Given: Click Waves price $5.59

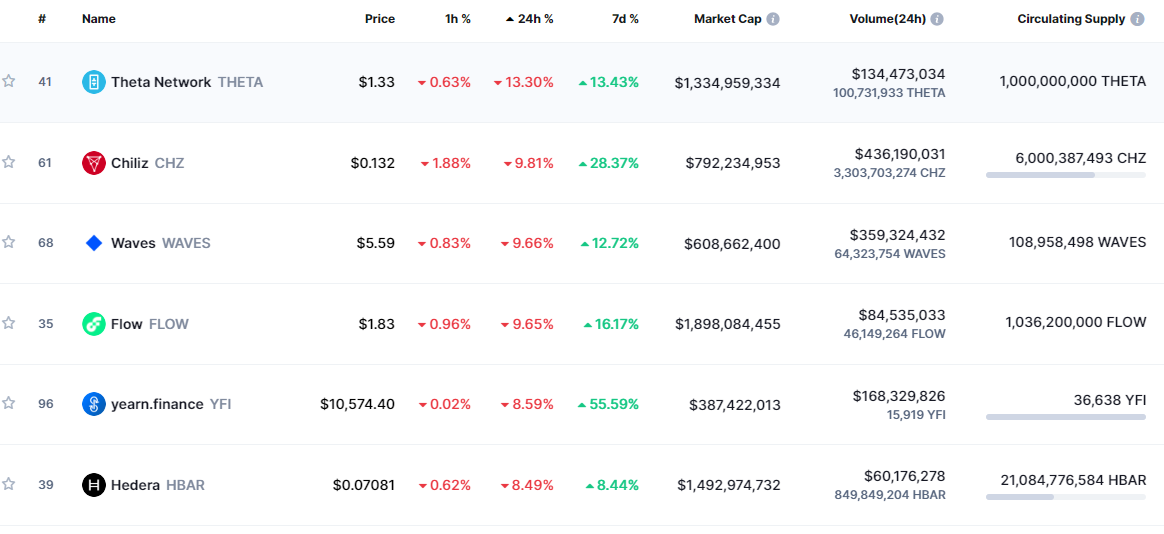Looking at the screenshot, I should tap(377, 243).
